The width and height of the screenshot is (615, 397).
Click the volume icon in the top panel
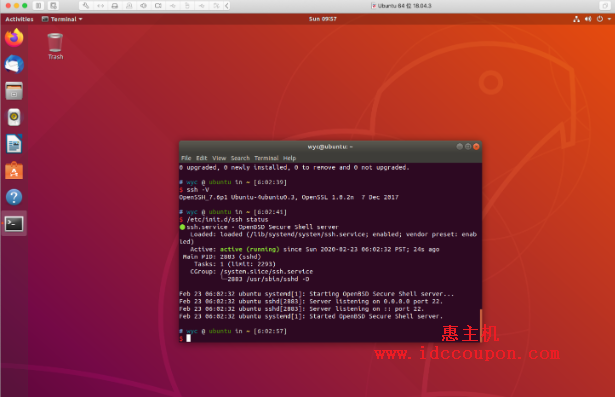[x=588, y=19]
